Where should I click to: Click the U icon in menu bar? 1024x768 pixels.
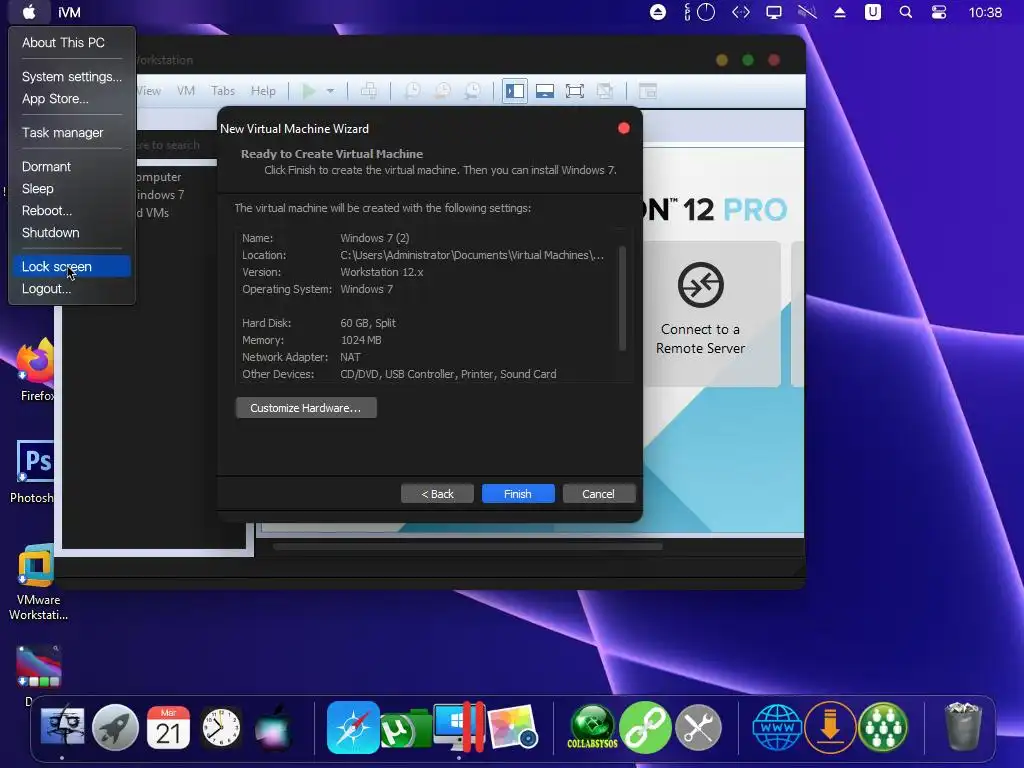pos(873,12)
